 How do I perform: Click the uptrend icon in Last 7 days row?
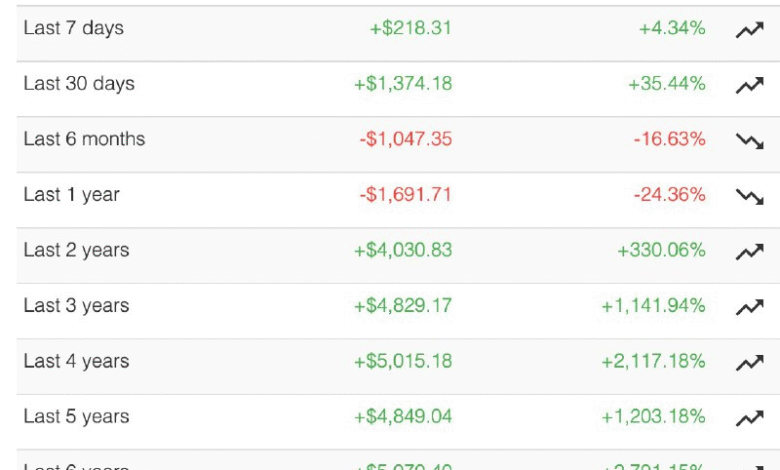[x=750, y=30]
